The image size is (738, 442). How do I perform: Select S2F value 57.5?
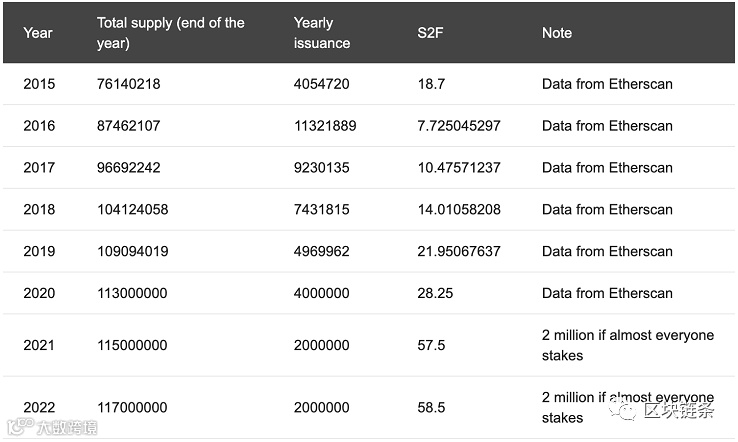[x=431, y=345]
